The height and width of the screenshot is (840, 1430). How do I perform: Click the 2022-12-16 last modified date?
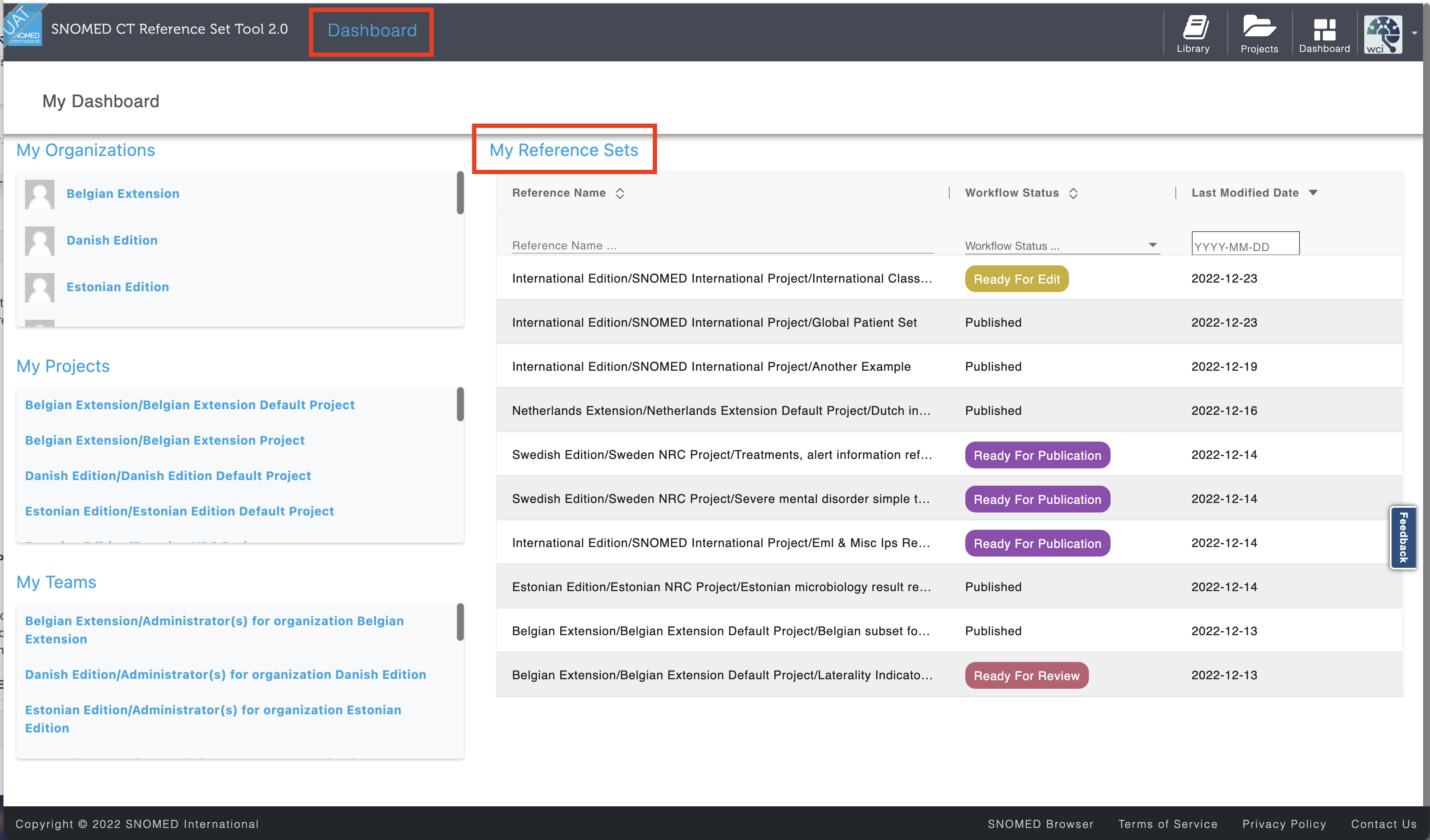1225,410
